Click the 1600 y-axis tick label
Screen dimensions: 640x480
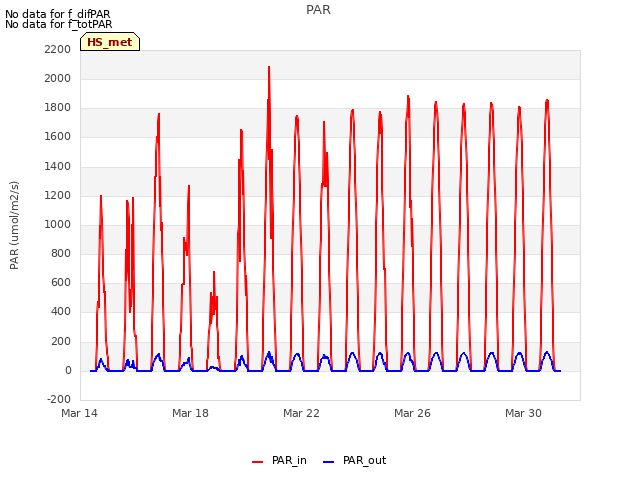[x=58, y=137]
